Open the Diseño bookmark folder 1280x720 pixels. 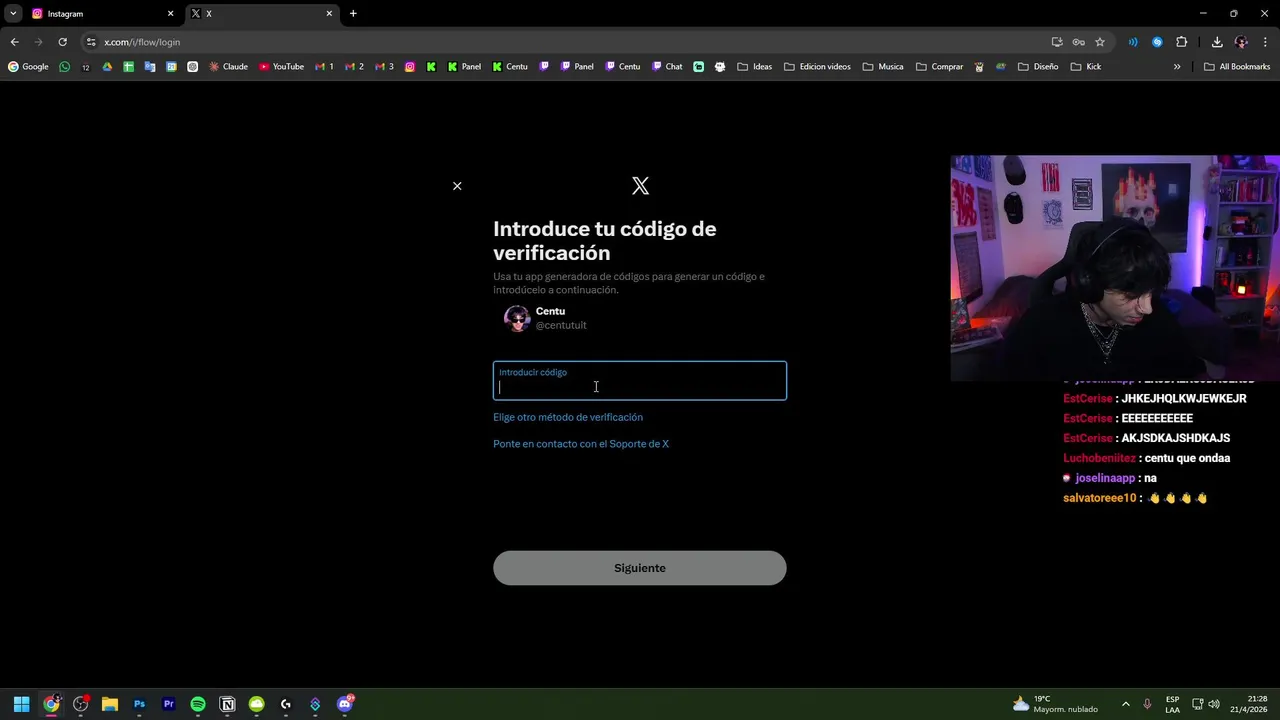(x=1037, y=67)
